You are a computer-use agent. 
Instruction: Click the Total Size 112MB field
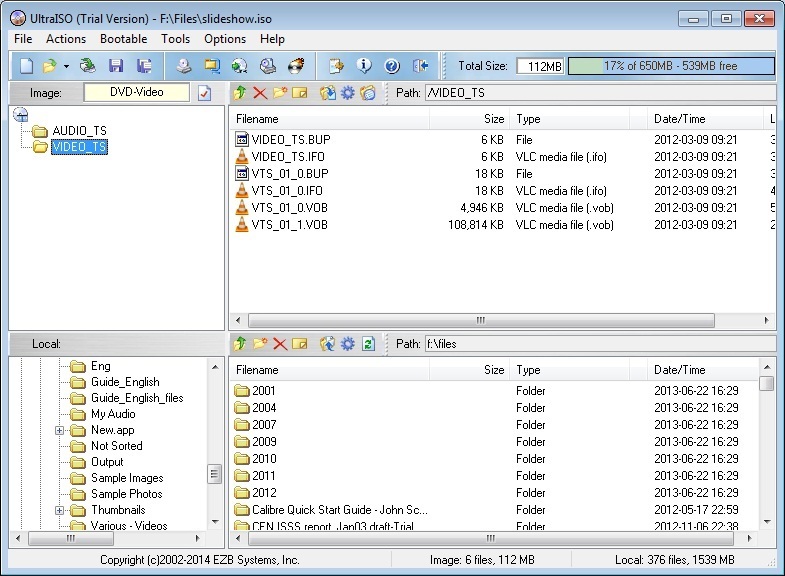pos(540,66)
